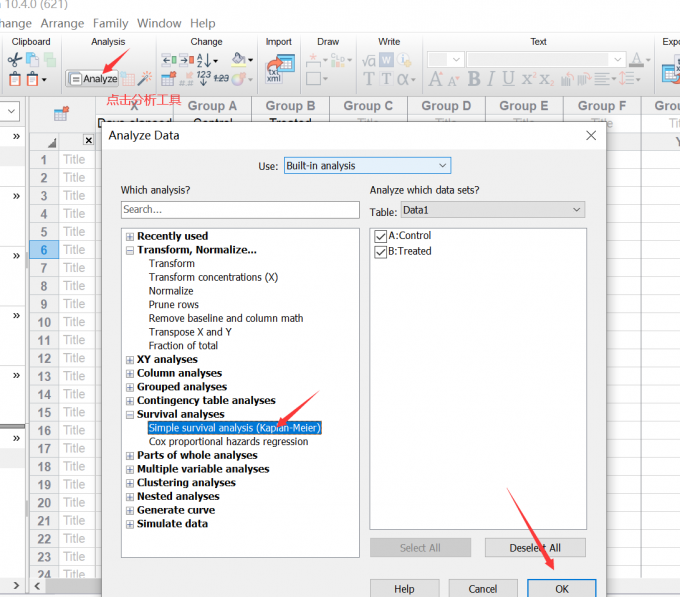
Task: Click the line spacing icon
Action: pos(628,78)
